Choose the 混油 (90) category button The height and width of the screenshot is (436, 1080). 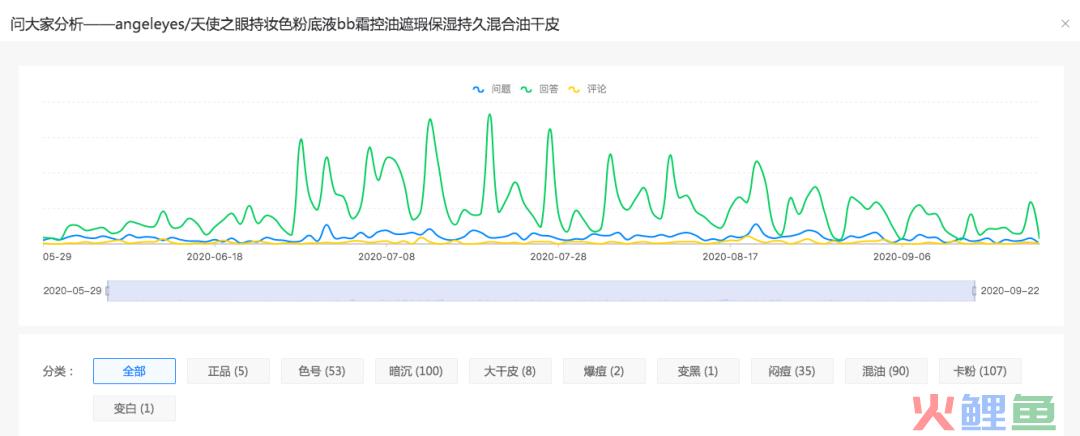pyautogui.click(x=886, y=371)
